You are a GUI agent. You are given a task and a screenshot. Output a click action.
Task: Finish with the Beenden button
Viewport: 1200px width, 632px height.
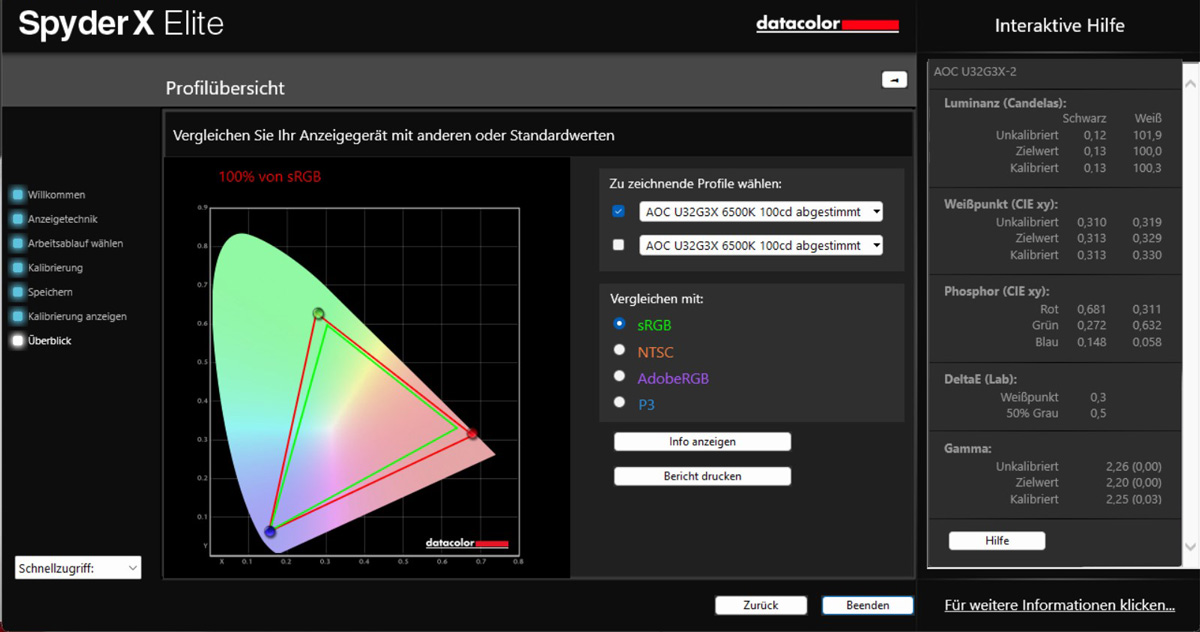(x=868, y=605)
